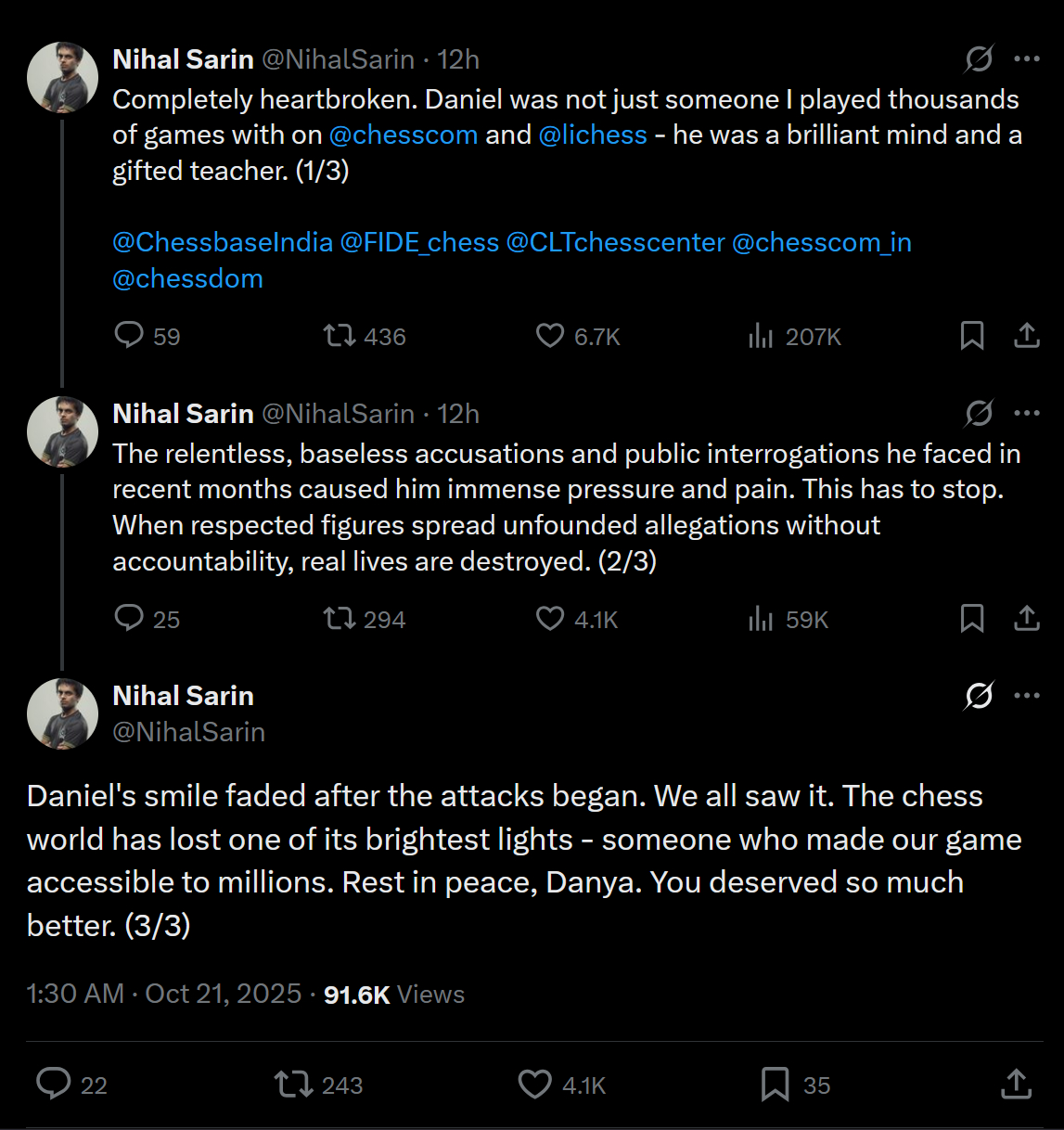Screen dimensions: 1064x1130
Task: Bookmark the main tweet with 35 bookmarks
Action: click(775, 1084)
